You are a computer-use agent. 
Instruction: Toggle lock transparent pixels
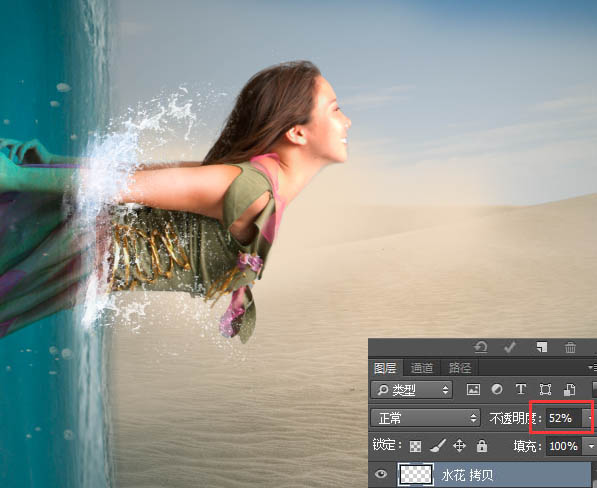[x=415, y=446]
